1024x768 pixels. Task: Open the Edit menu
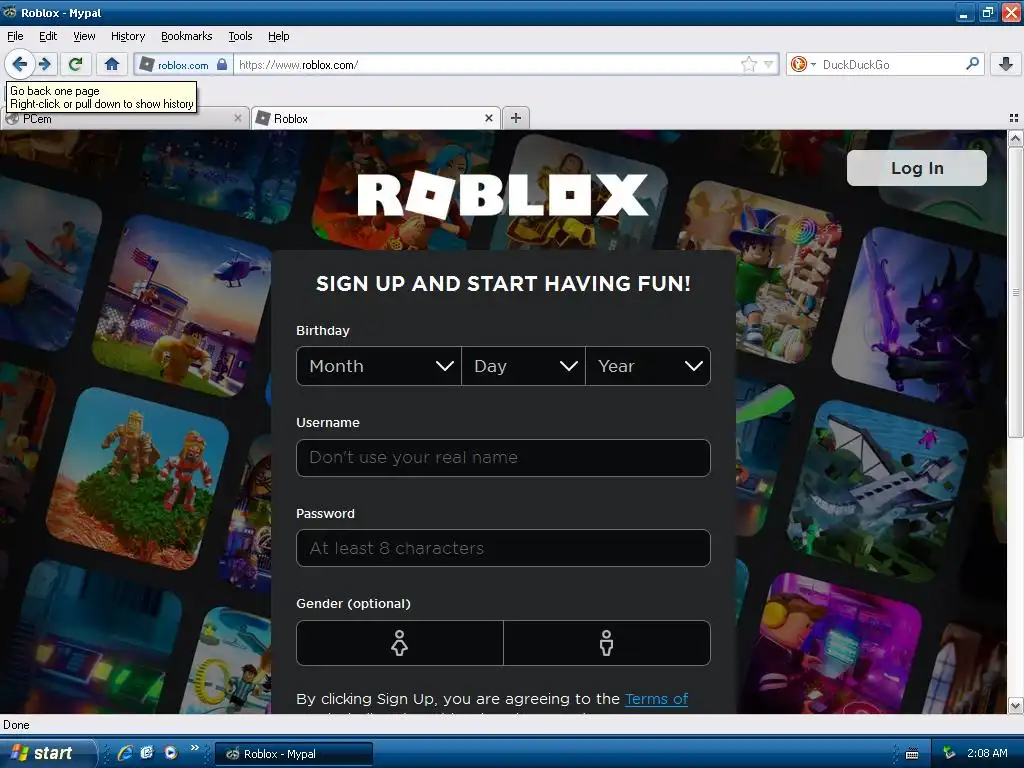[48, 36]
